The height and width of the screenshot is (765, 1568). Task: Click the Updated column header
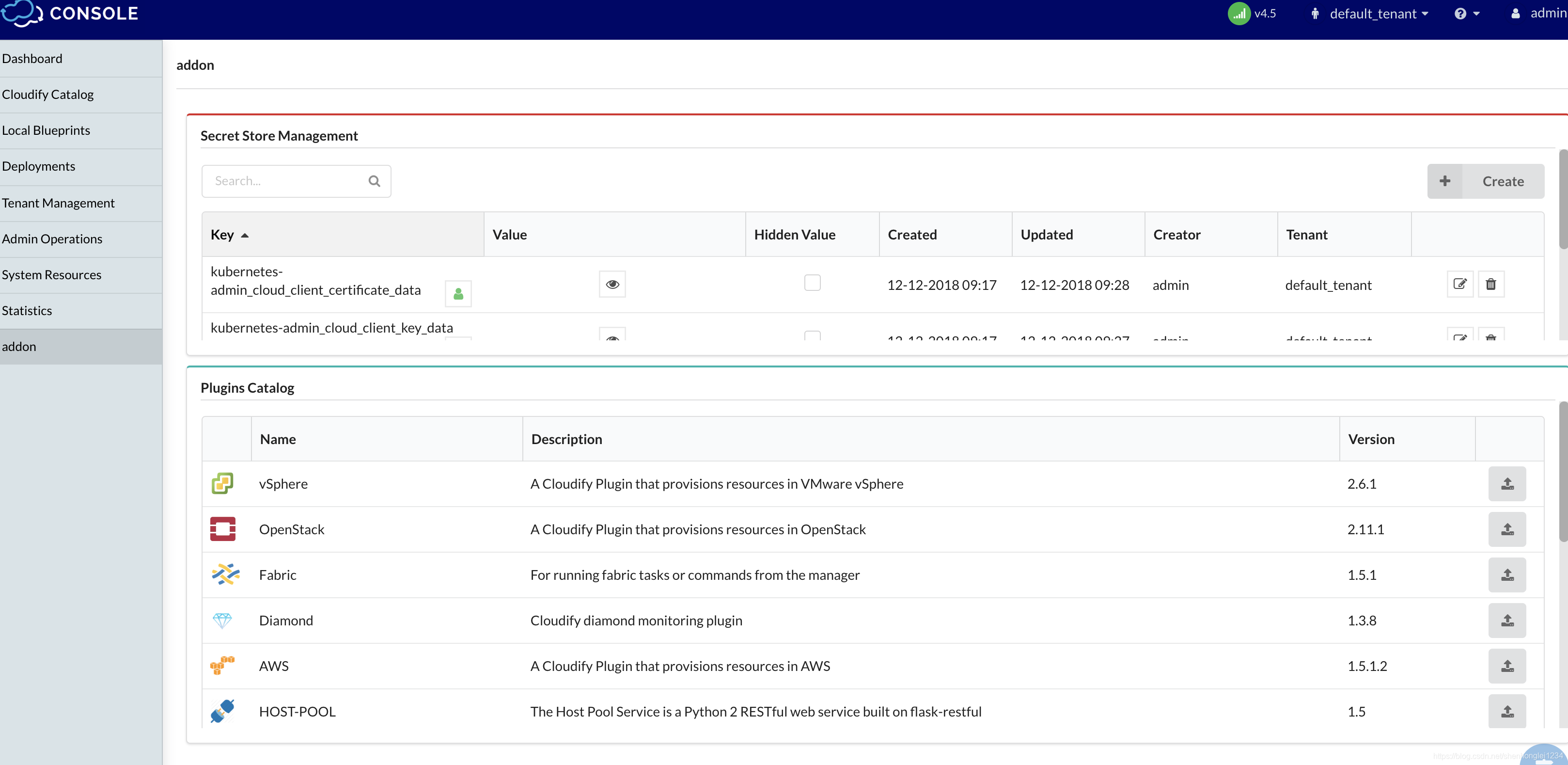1078,235
